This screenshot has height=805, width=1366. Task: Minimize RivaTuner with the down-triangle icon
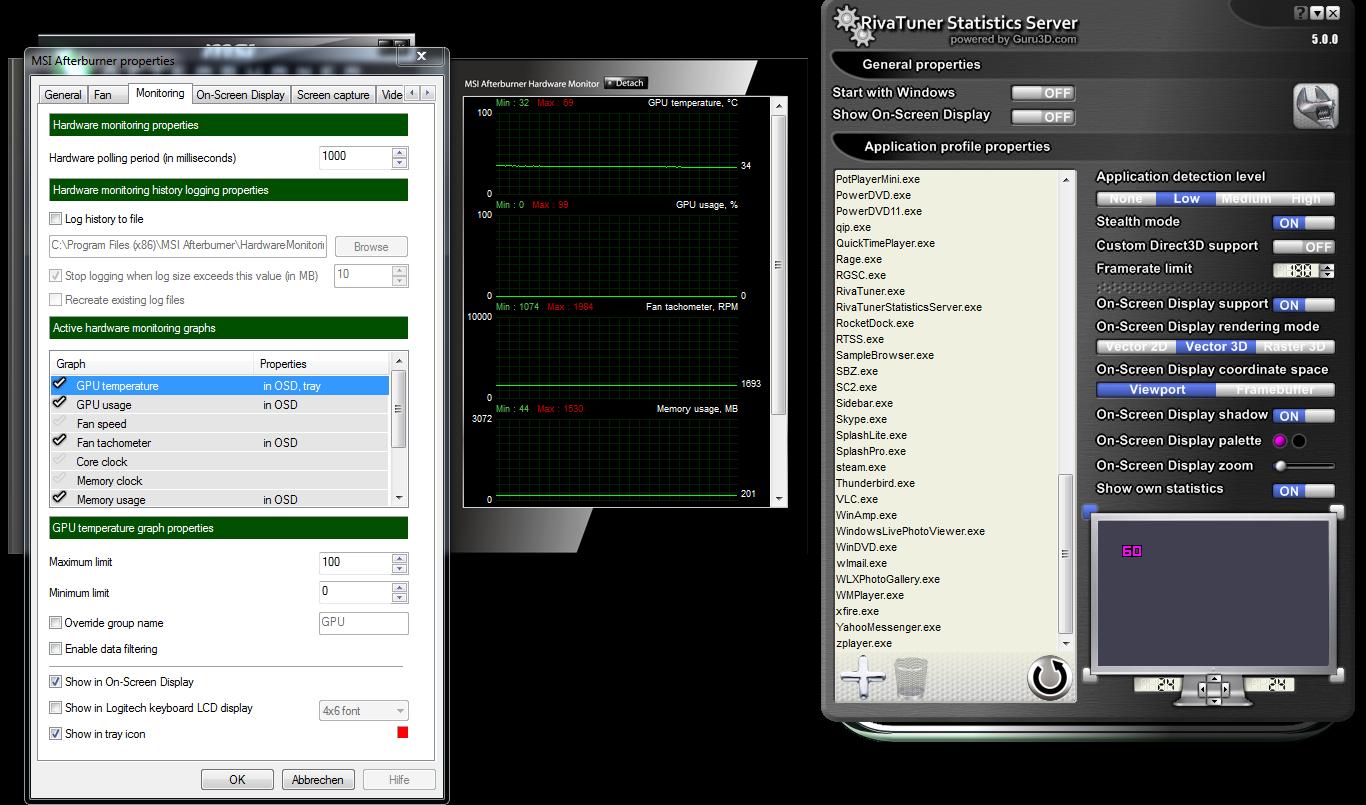[1317, 13]
